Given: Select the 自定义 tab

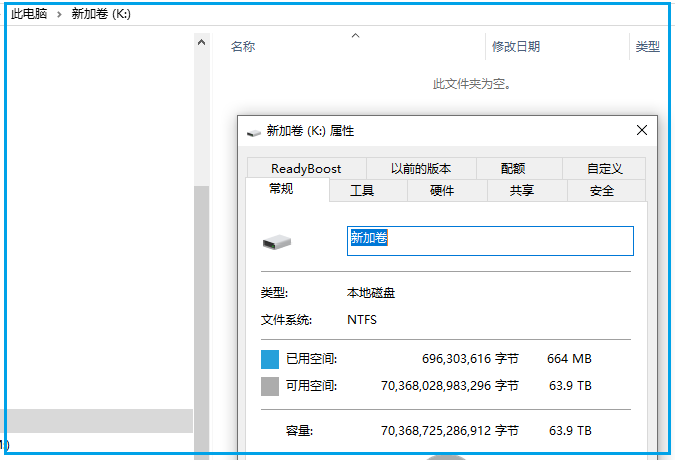Looking at the screenshot, I should click(604, 169).
